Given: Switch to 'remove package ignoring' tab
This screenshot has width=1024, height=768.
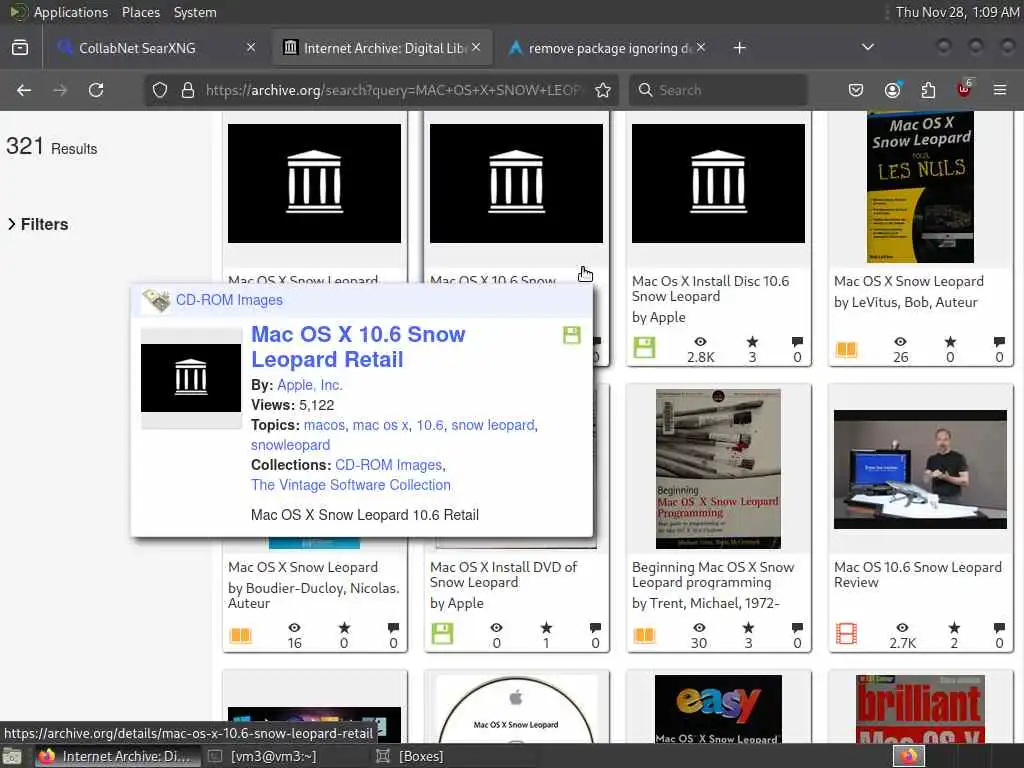Looking at the screenshot, I should 609,48.
